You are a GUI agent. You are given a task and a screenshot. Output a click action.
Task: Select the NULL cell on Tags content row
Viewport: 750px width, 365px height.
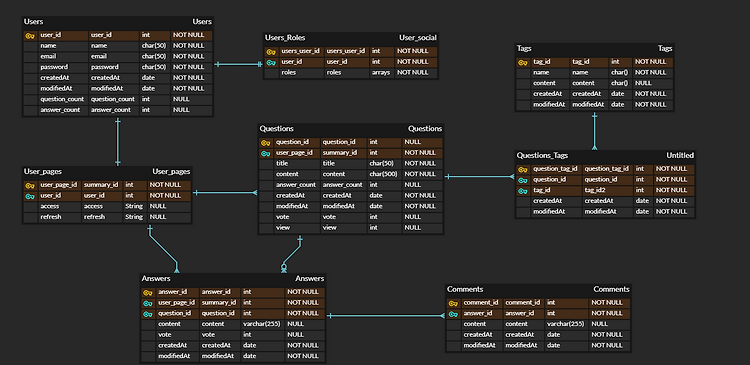point(653,83)
